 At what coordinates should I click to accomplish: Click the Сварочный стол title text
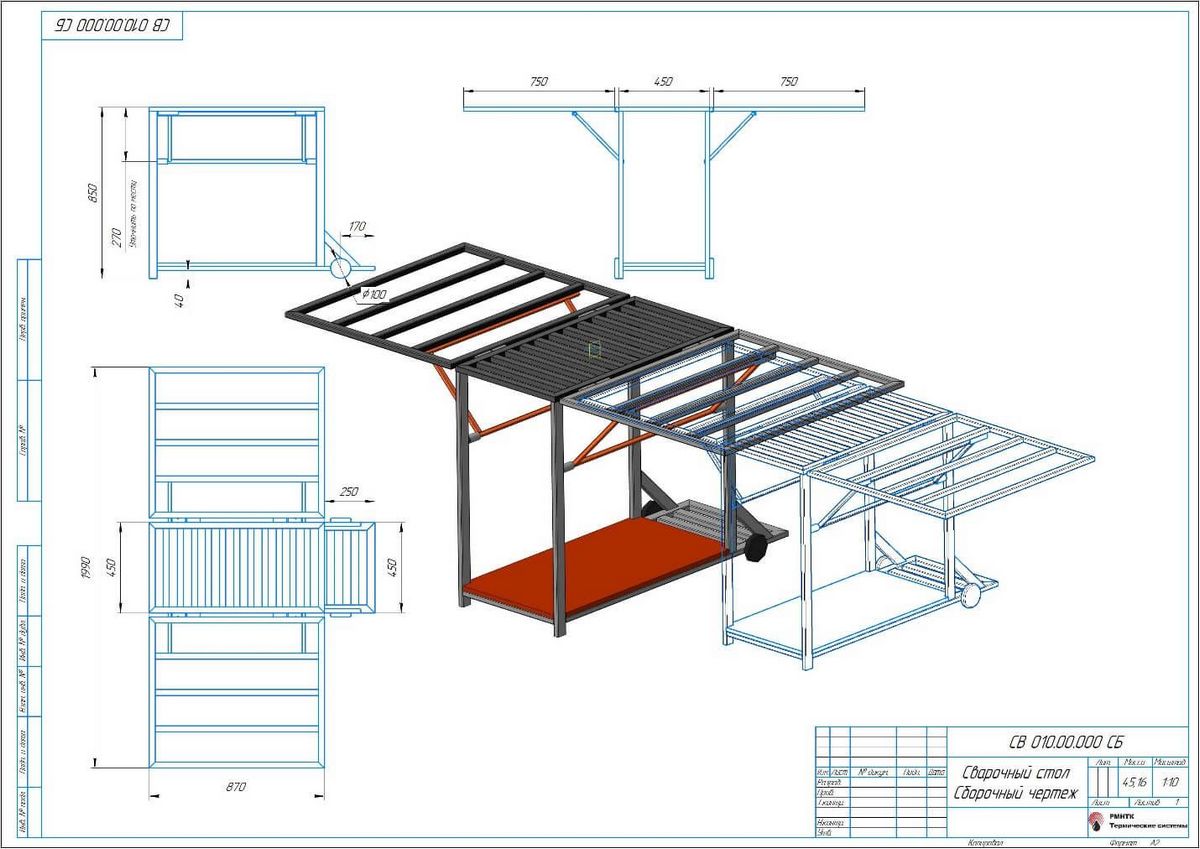coord(1016,774)
